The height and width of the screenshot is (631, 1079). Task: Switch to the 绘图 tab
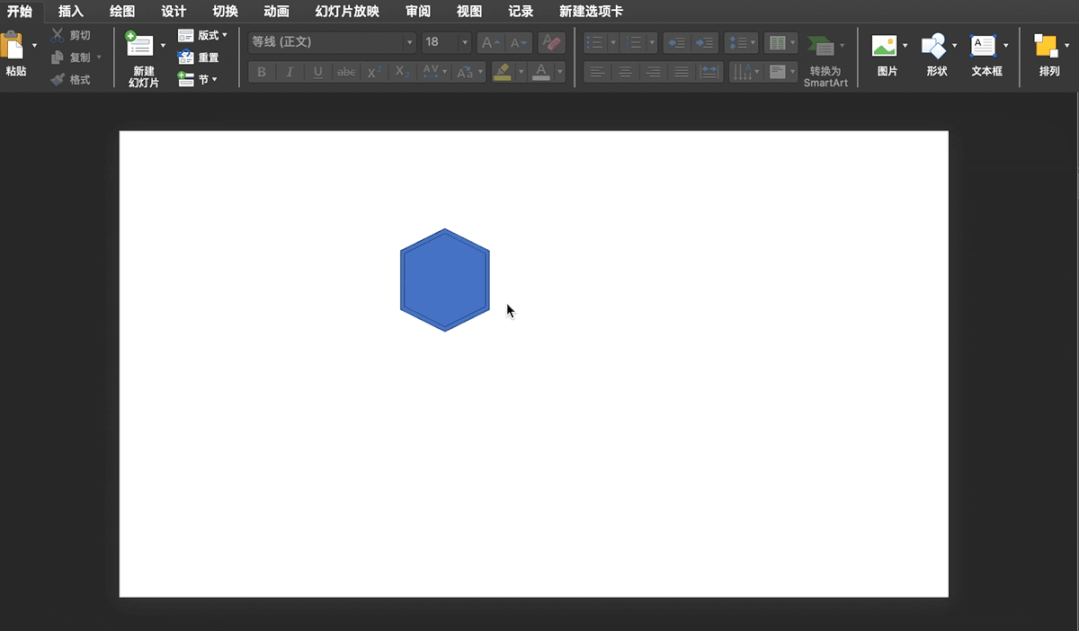pos(122,11)
